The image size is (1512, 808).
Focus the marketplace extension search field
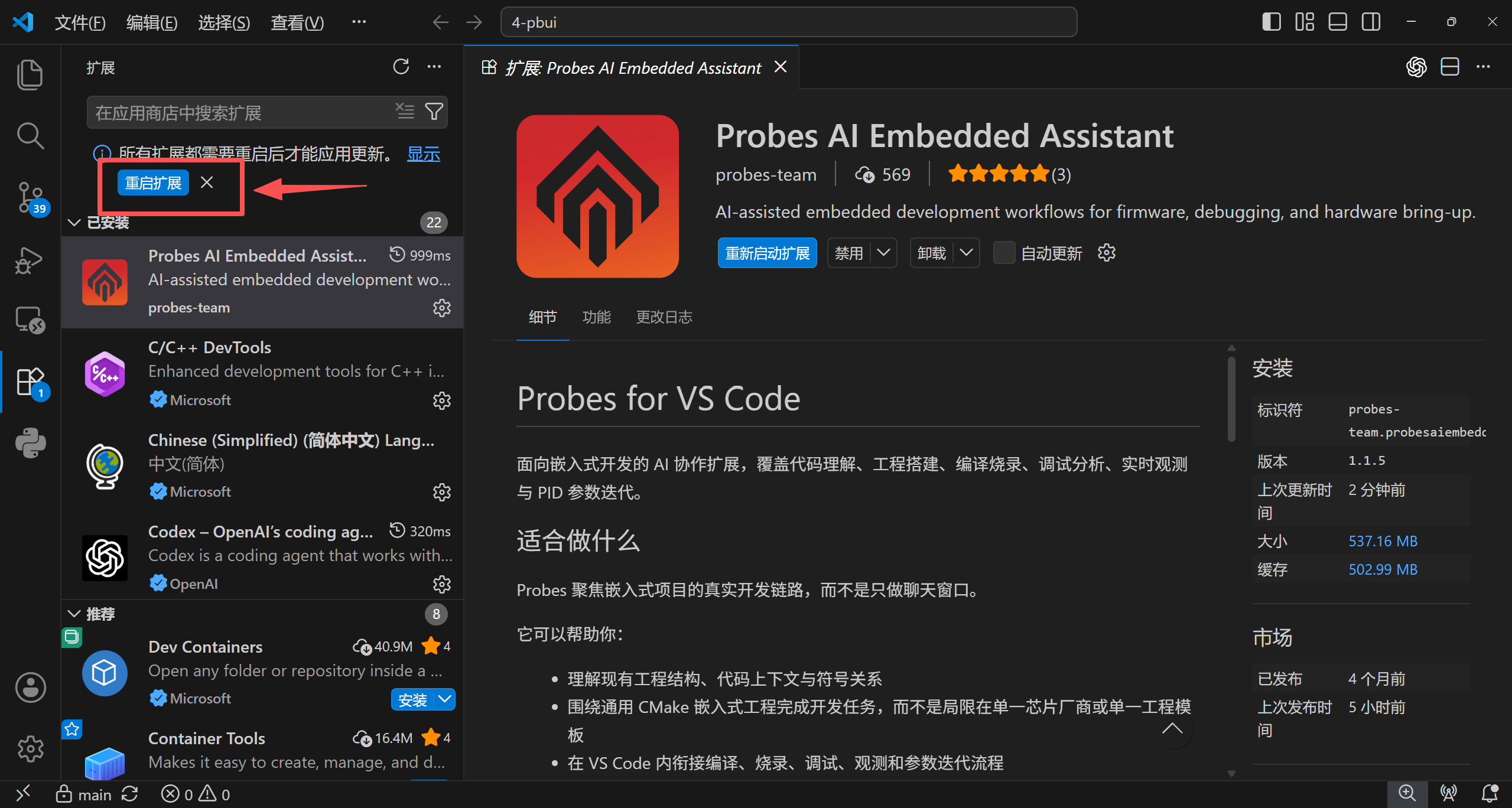[241, 112]
